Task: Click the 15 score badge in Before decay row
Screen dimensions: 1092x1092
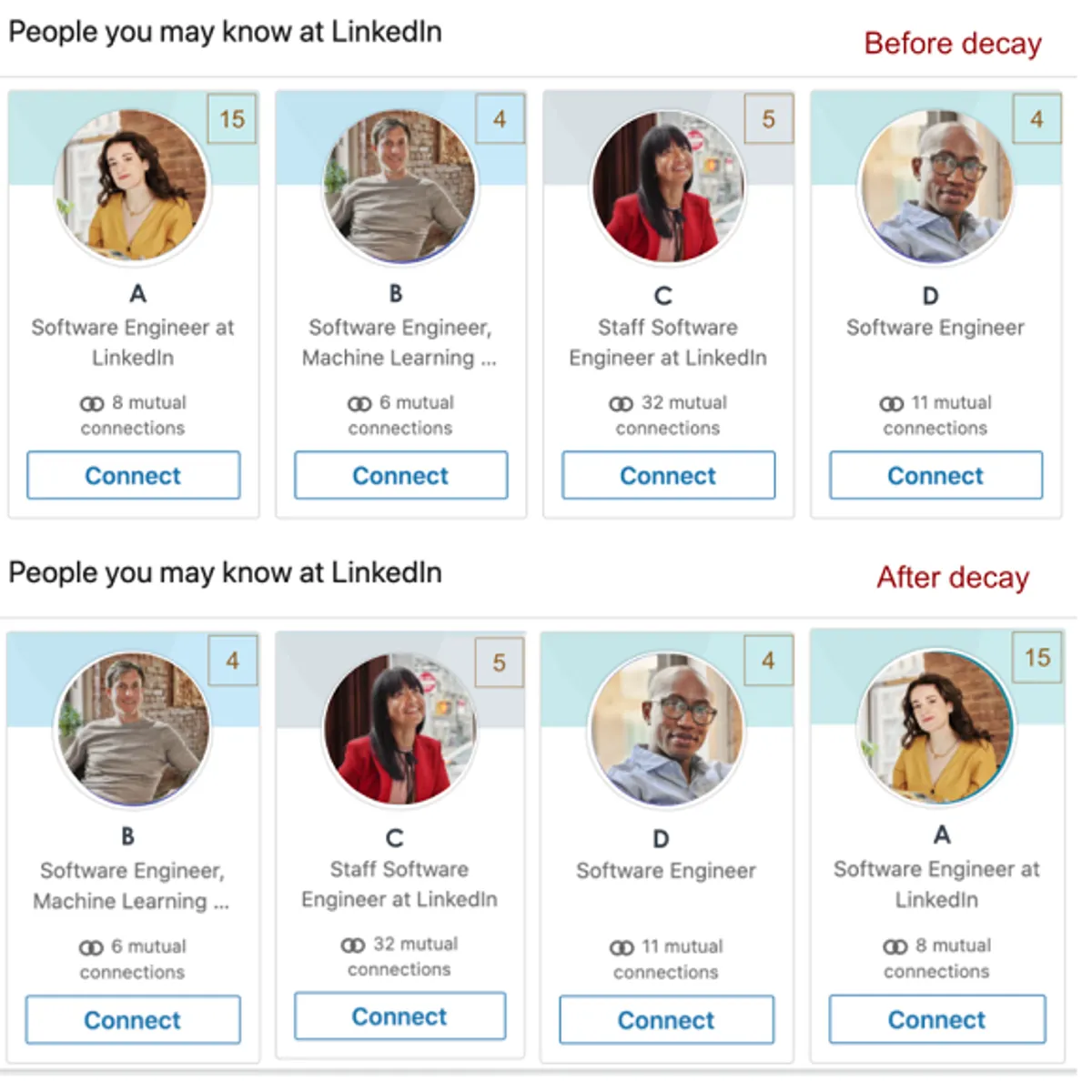Action: 232,119
